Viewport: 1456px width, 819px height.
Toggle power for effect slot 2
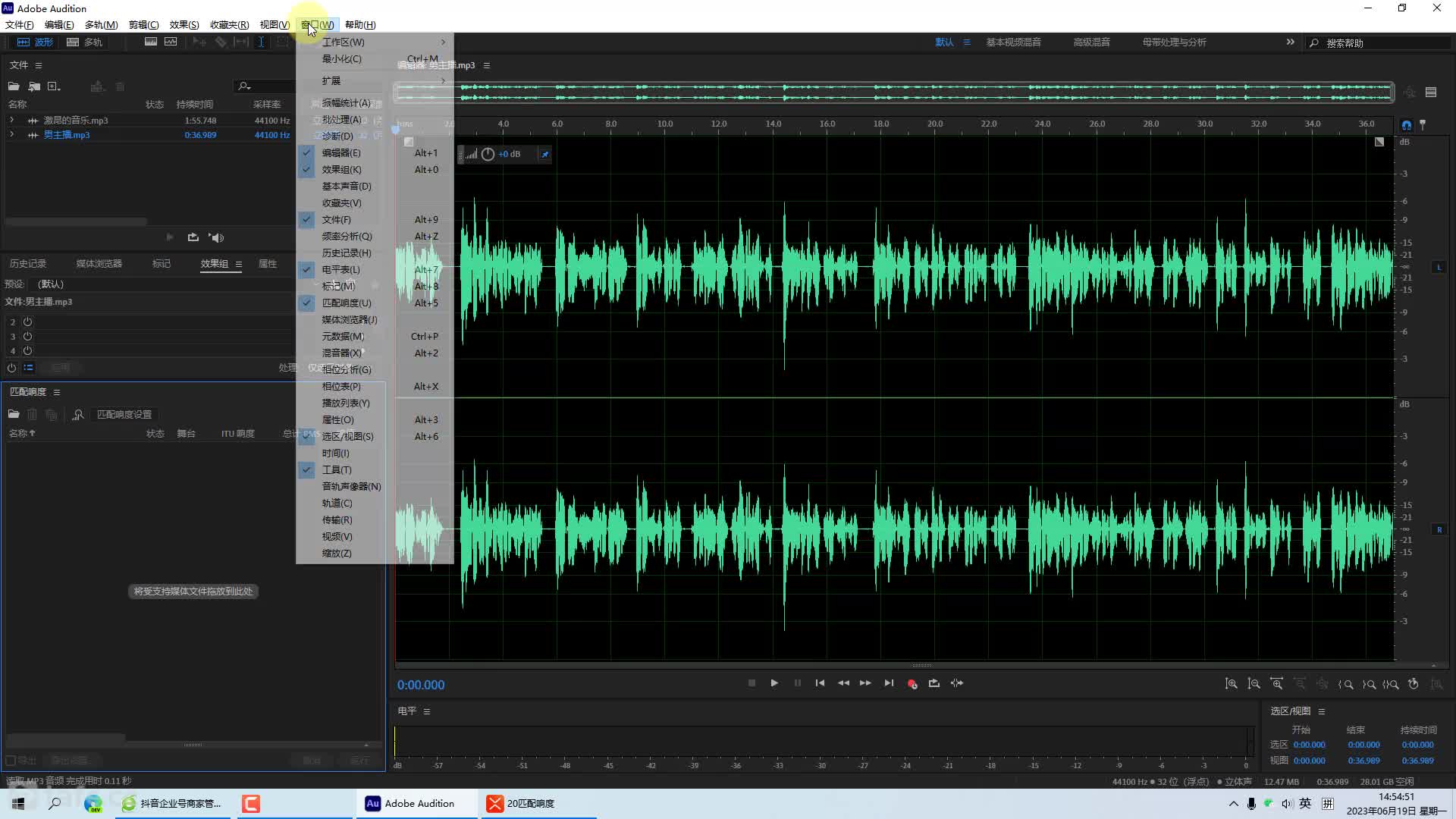pyautogui.click(x=27, y=322)
